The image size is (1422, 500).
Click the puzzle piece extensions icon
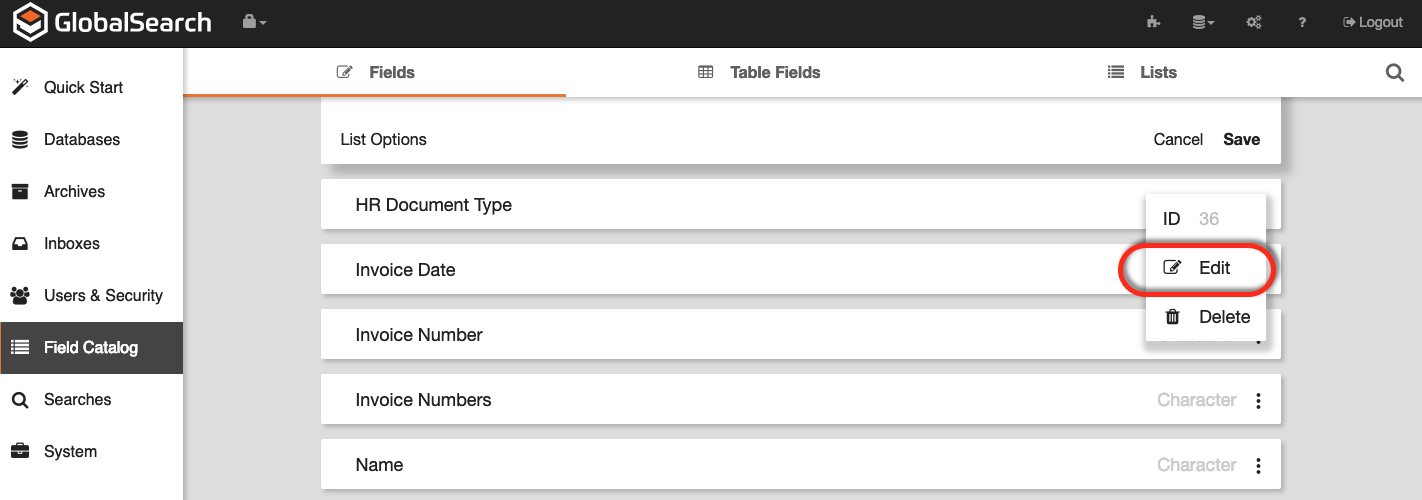coord(1153,23)
